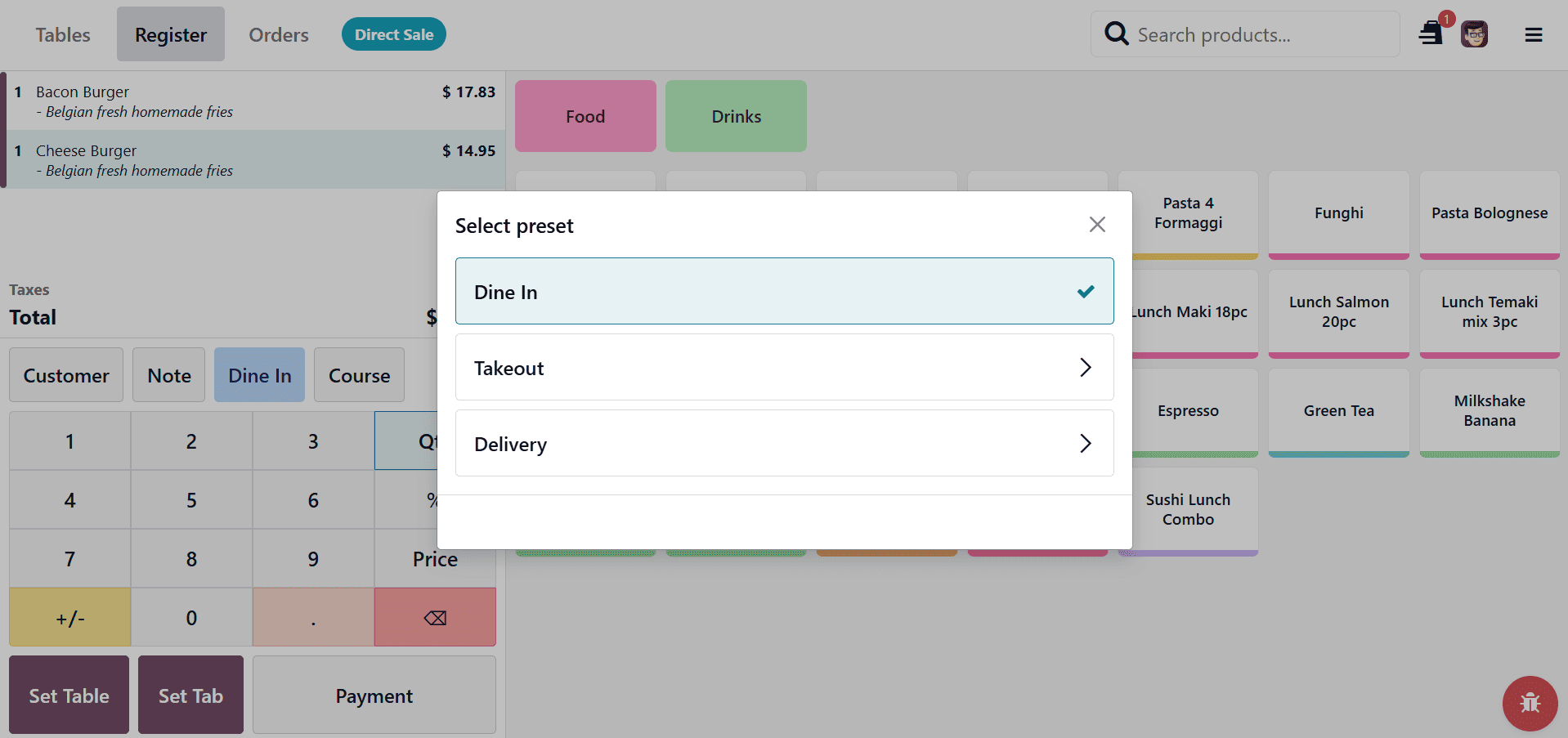Open the debug bug tool
This screenshot has height=738, width=1568.
point(1530,703)
